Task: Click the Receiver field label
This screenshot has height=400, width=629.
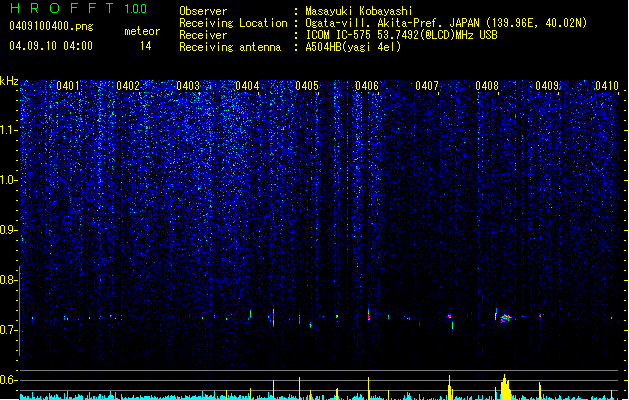Action: tap(203, 35)
